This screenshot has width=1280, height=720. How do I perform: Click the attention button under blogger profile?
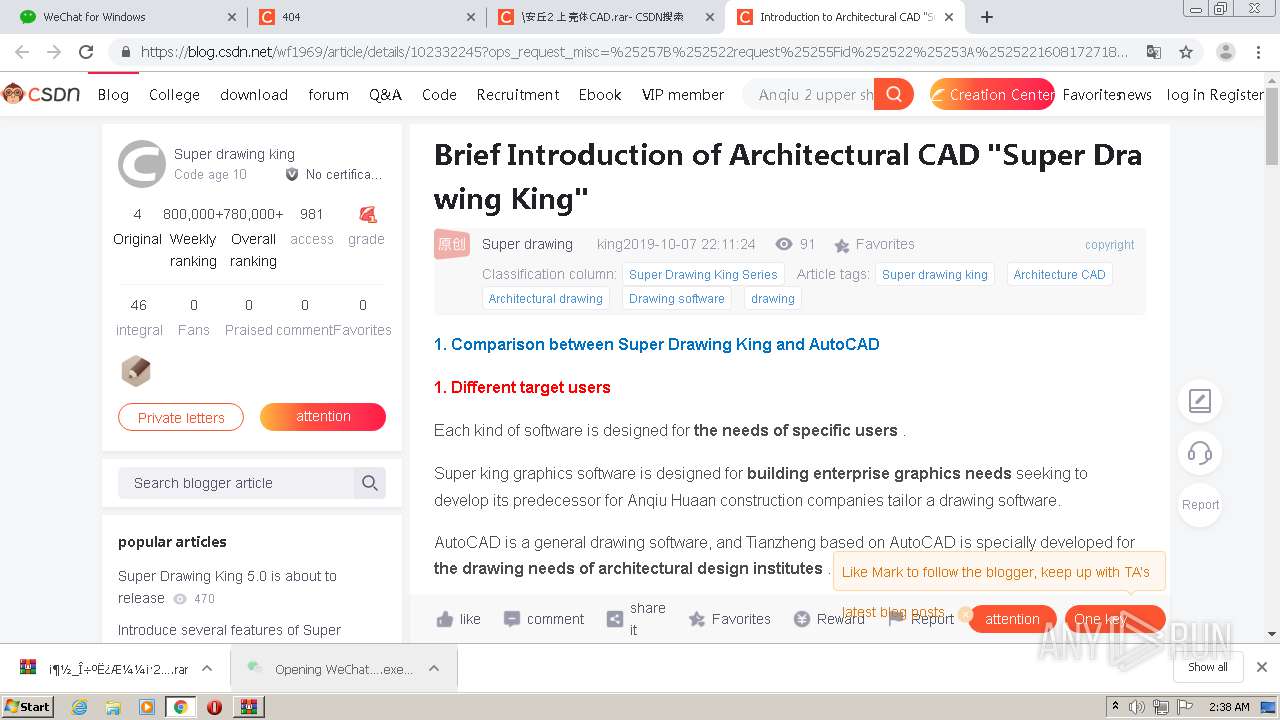click(x=323, y=417)
